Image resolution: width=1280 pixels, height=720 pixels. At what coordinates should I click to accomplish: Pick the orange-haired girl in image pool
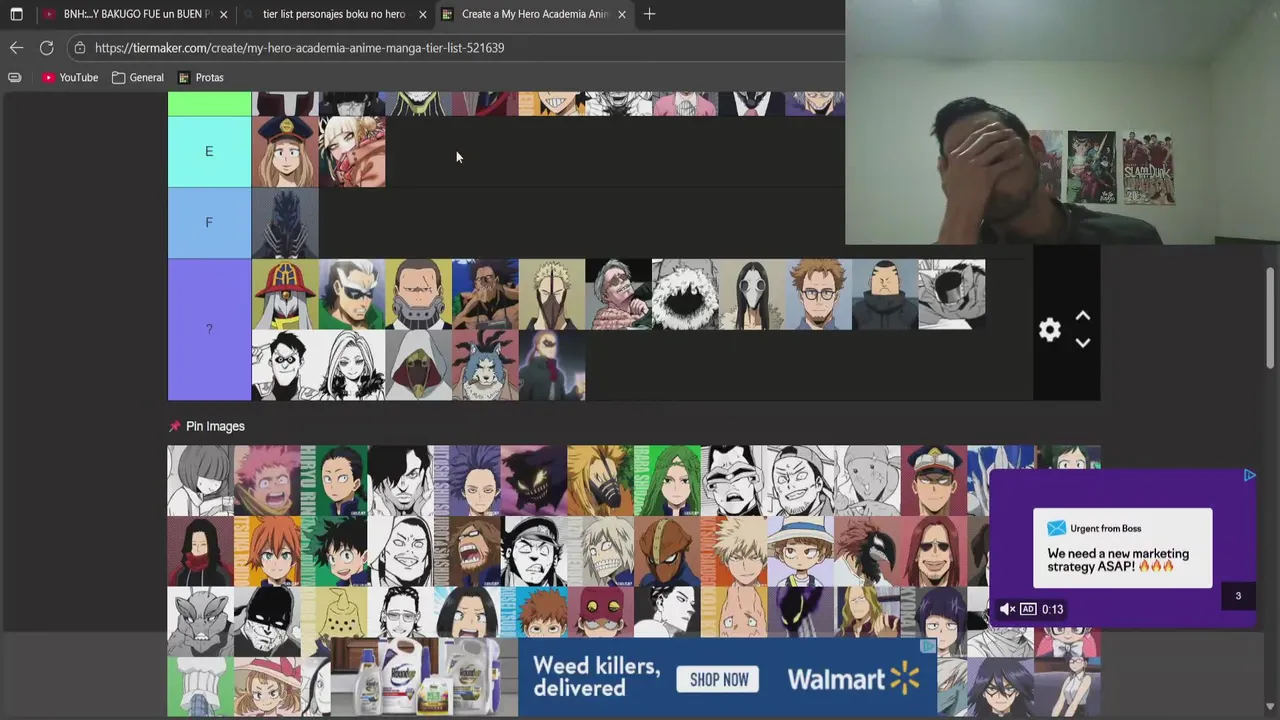tap(267, 552)
